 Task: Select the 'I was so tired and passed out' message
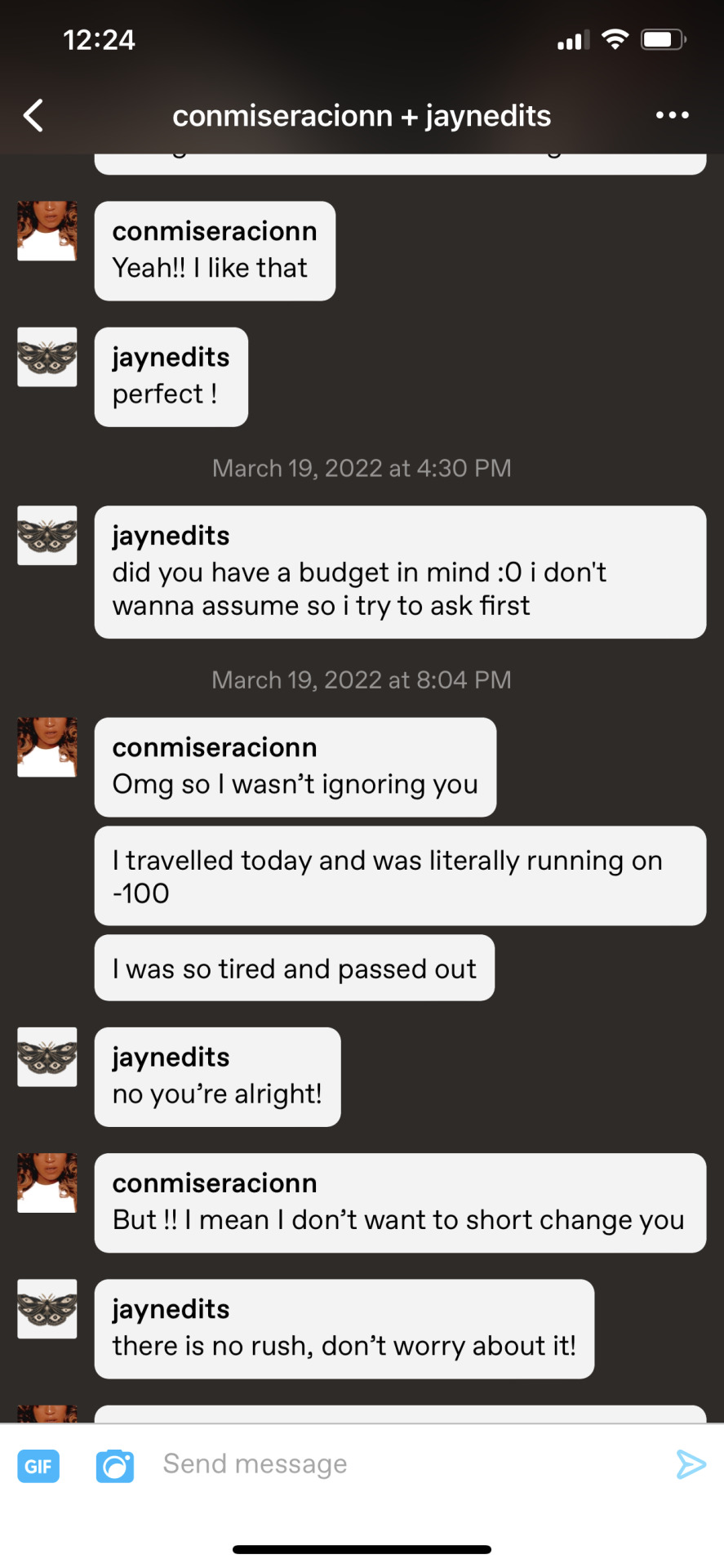pyautogui.click(x=295, y=968)
